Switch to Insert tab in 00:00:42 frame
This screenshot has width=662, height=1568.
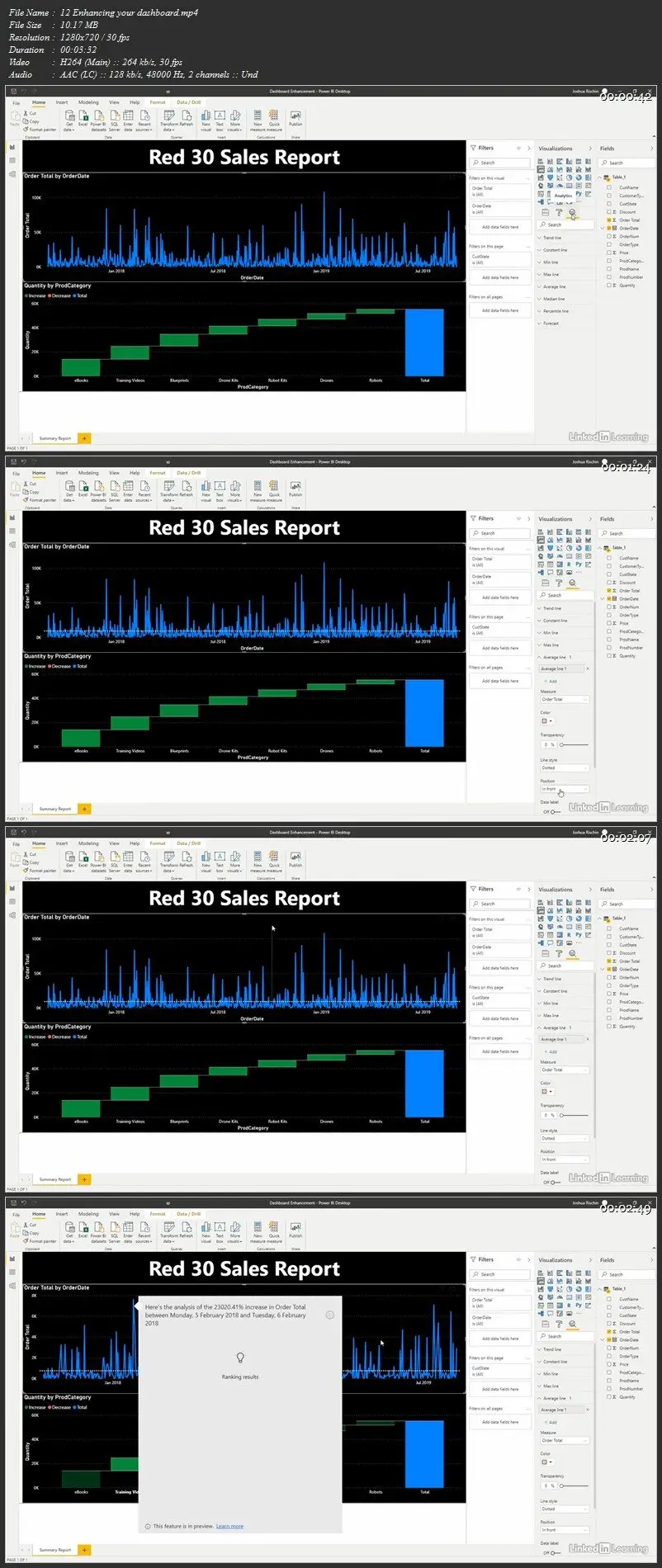tap(62, 102)
